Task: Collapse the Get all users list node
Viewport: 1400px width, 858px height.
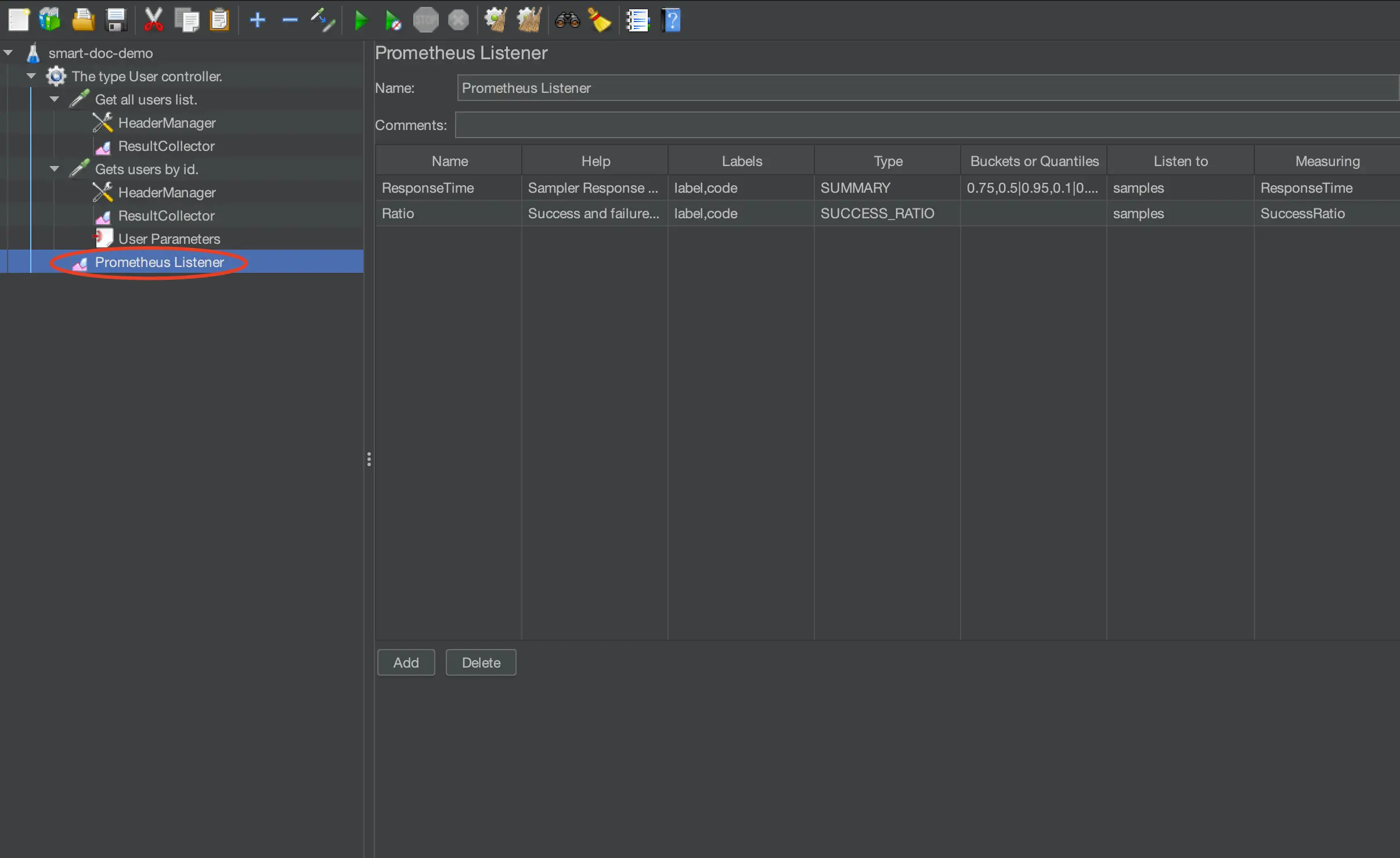Action: click(55, 99)
